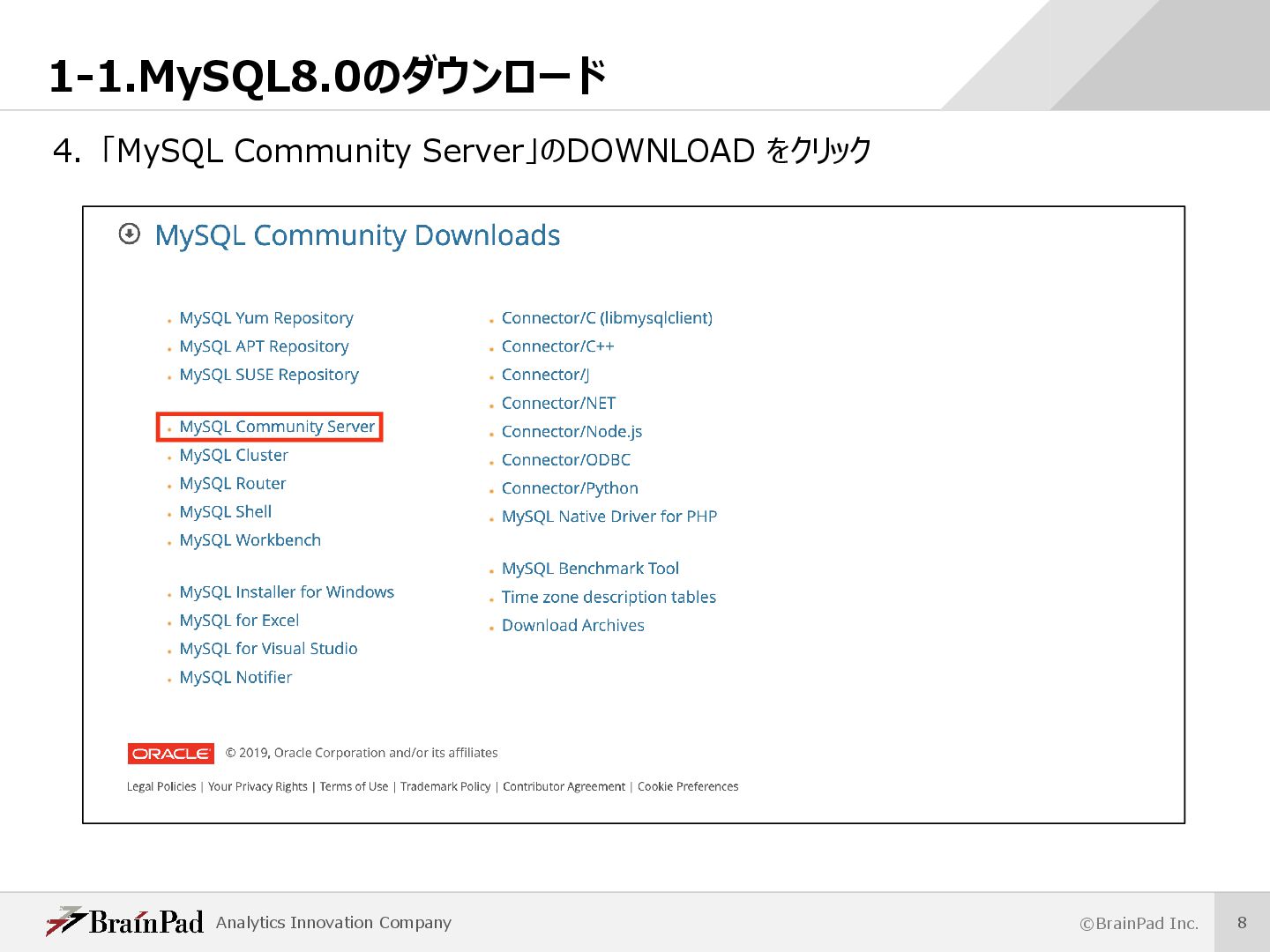Open Legal Policies footer link
The image size is (1270, 952).
point(161,786)
